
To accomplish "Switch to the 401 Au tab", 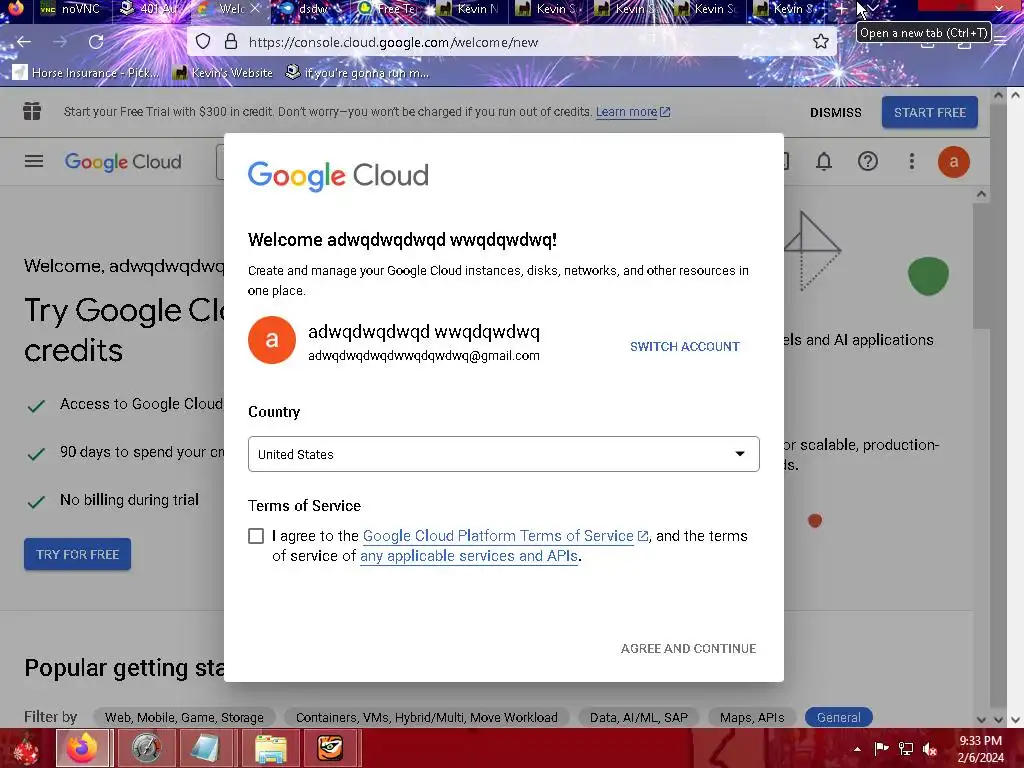I will coord(150,8).
